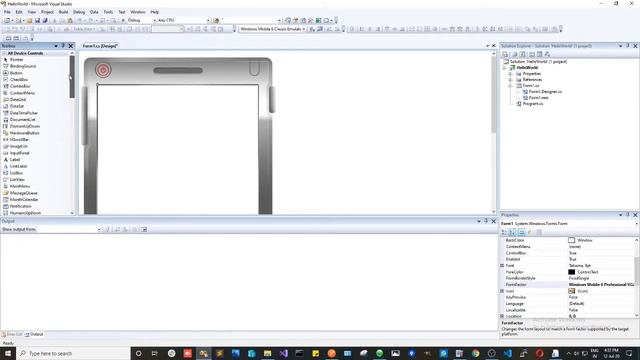Screen dimensions: 640x360
Task: Click the Connect to Device icon beside the emulator dropdown
Action: [312, 29]
